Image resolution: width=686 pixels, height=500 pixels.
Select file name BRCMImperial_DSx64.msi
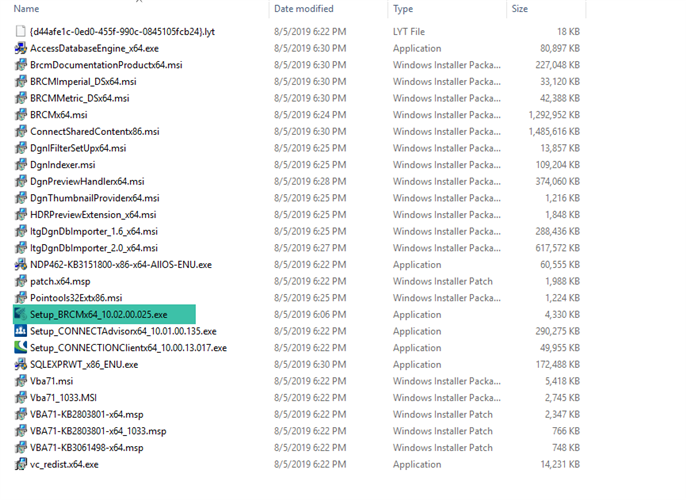coord(83,81)
